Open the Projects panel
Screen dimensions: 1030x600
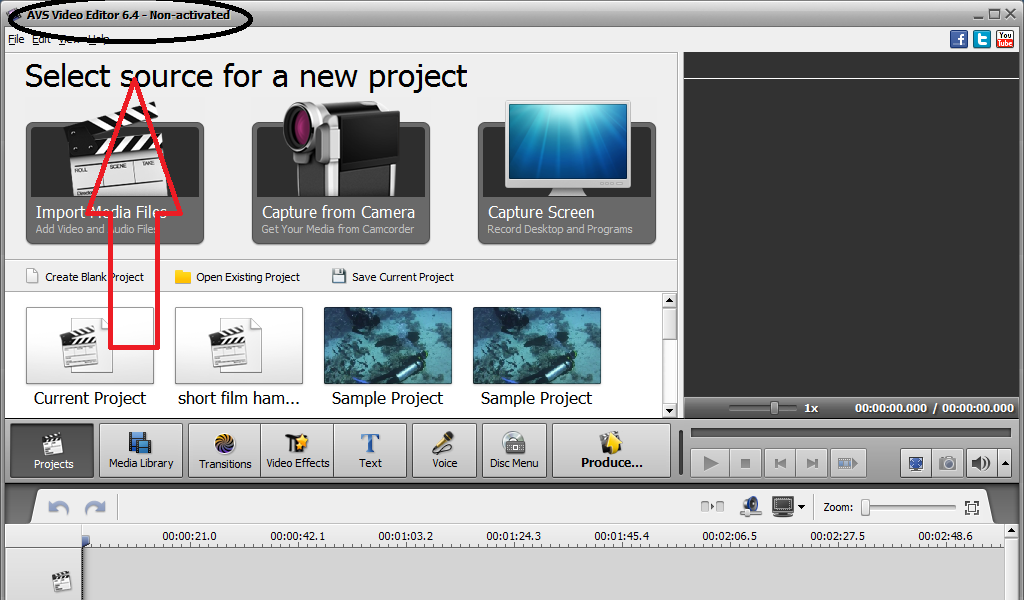[53, 451]
